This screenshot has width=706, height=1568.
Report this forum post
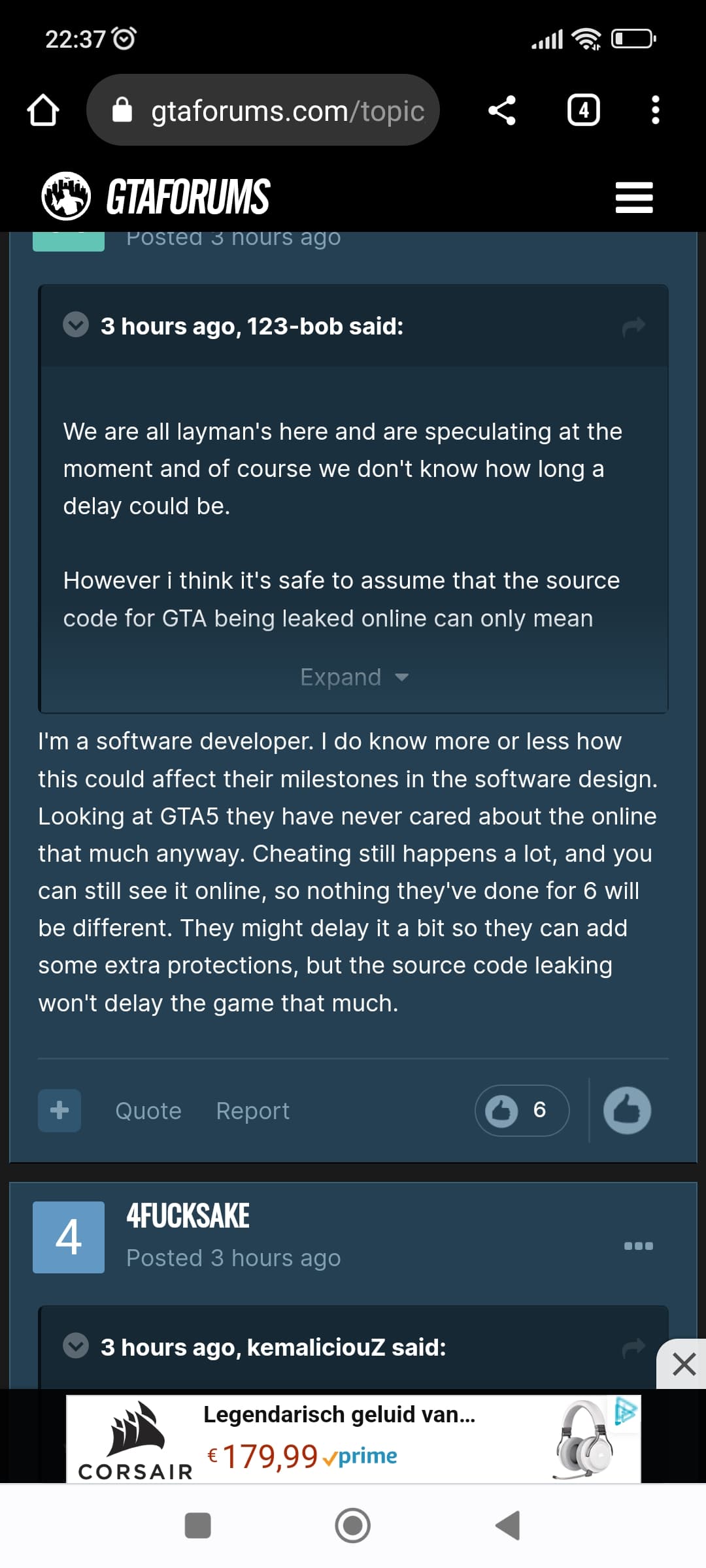coord(252,1111)
